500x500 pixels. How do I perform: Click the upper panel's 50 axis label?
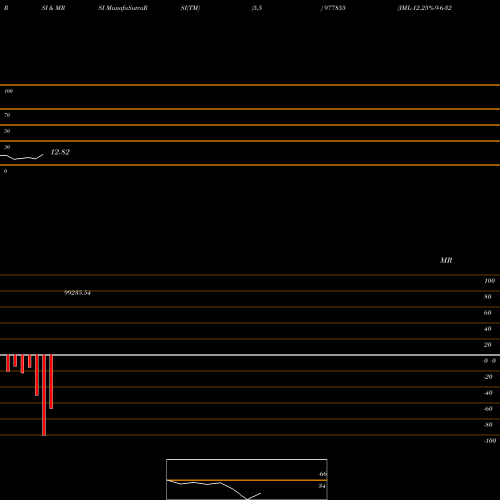[7, 131]
